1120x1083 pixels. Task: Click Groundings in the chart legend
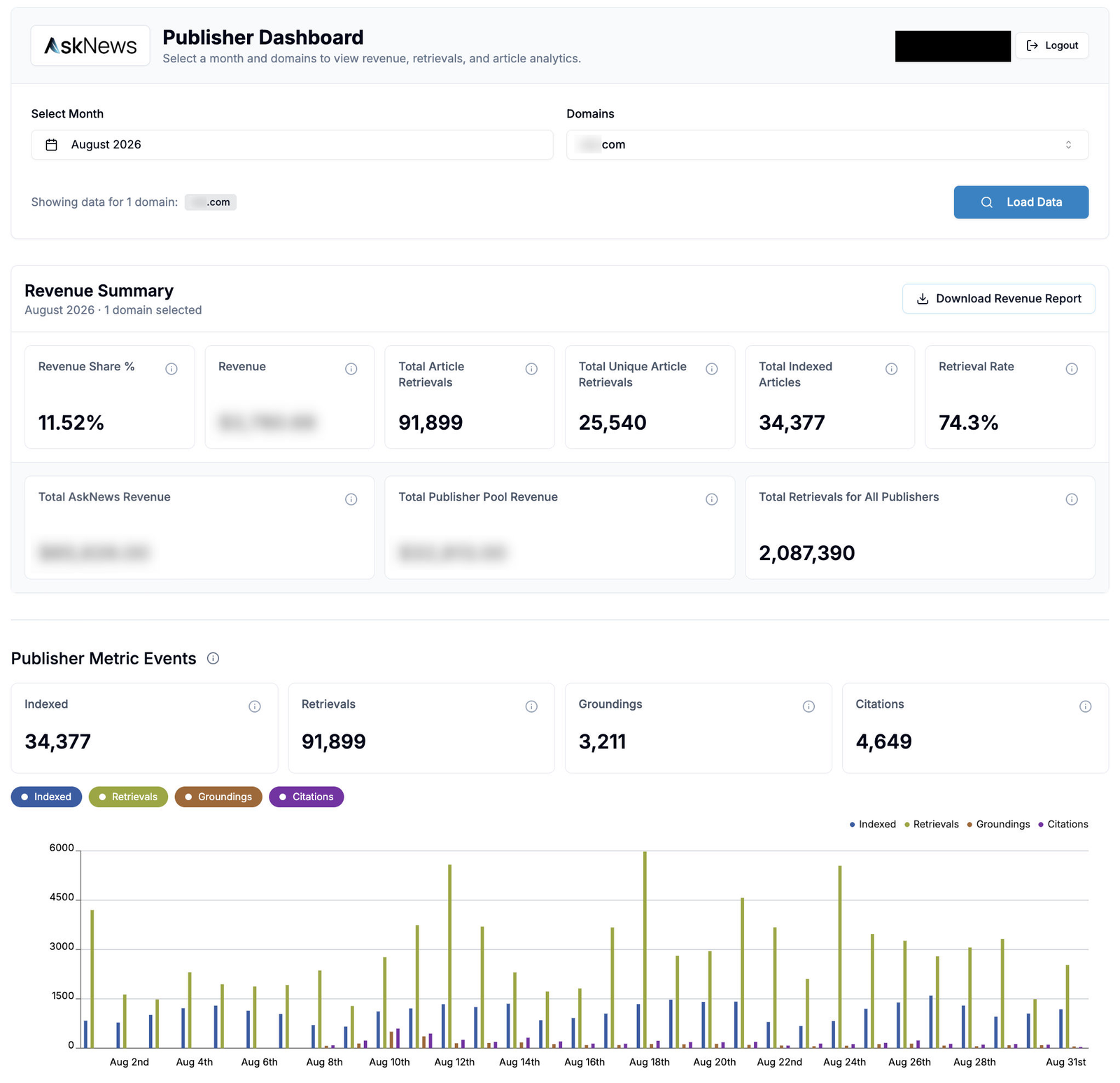998,824
